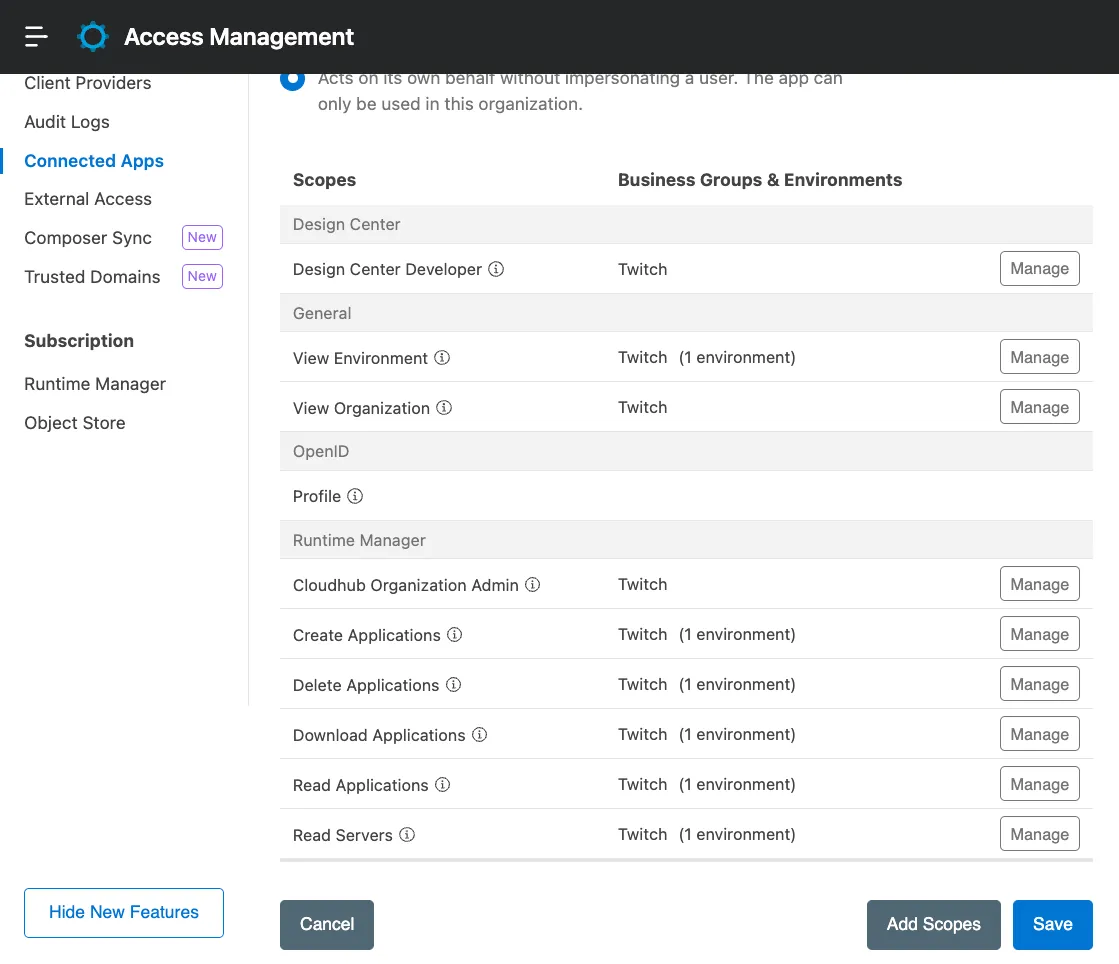Manage Download Applications scope

click(1039, 734)
